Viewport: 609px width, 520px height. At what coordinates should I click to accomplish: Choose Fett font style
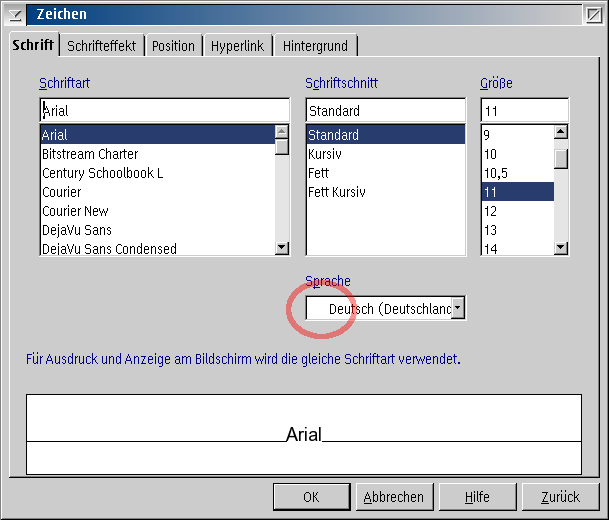point(386,173)
